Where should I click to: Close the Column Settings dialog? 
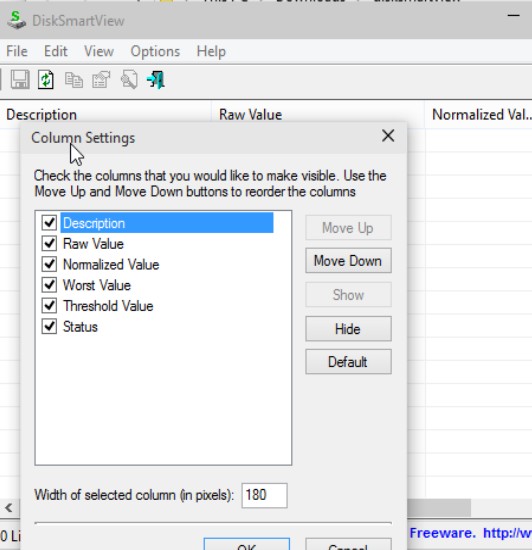point(388,136)
